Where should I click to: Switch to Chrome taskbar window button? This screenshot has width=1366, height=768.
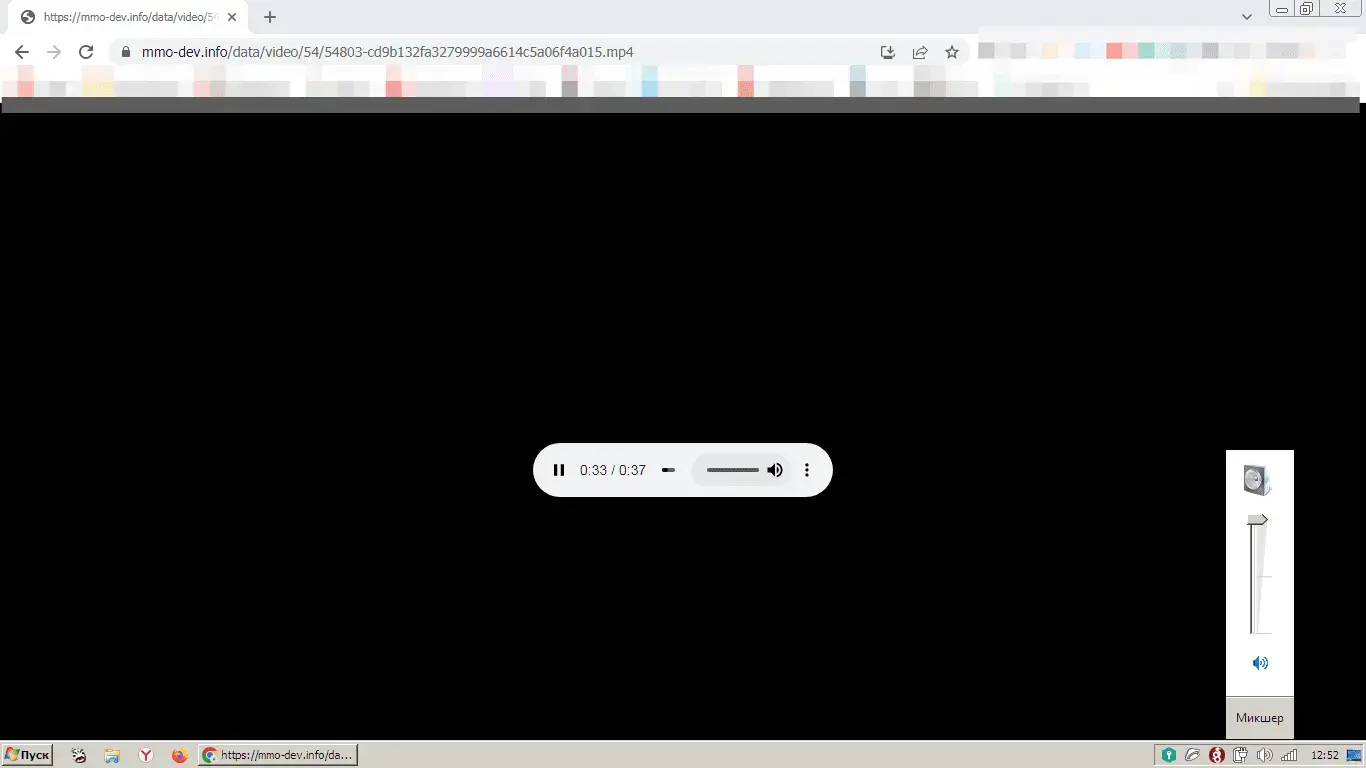[278, 755]
